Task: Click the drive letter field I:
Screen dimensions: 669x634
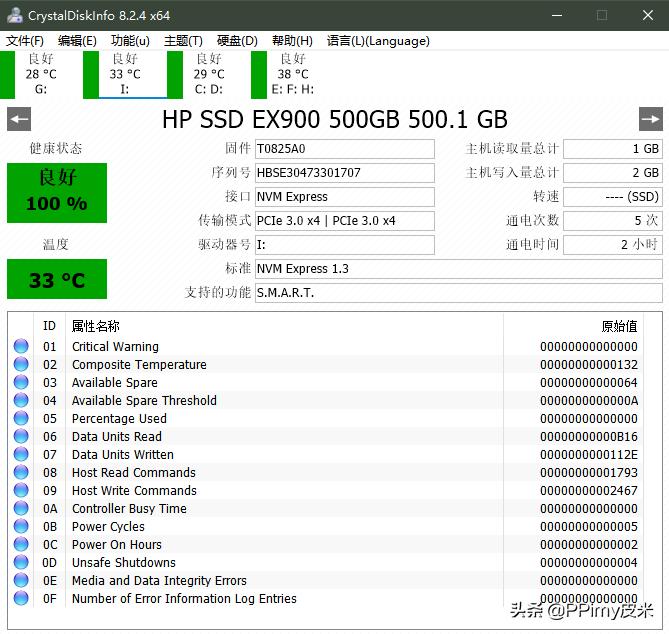Action: pos(345,245)
